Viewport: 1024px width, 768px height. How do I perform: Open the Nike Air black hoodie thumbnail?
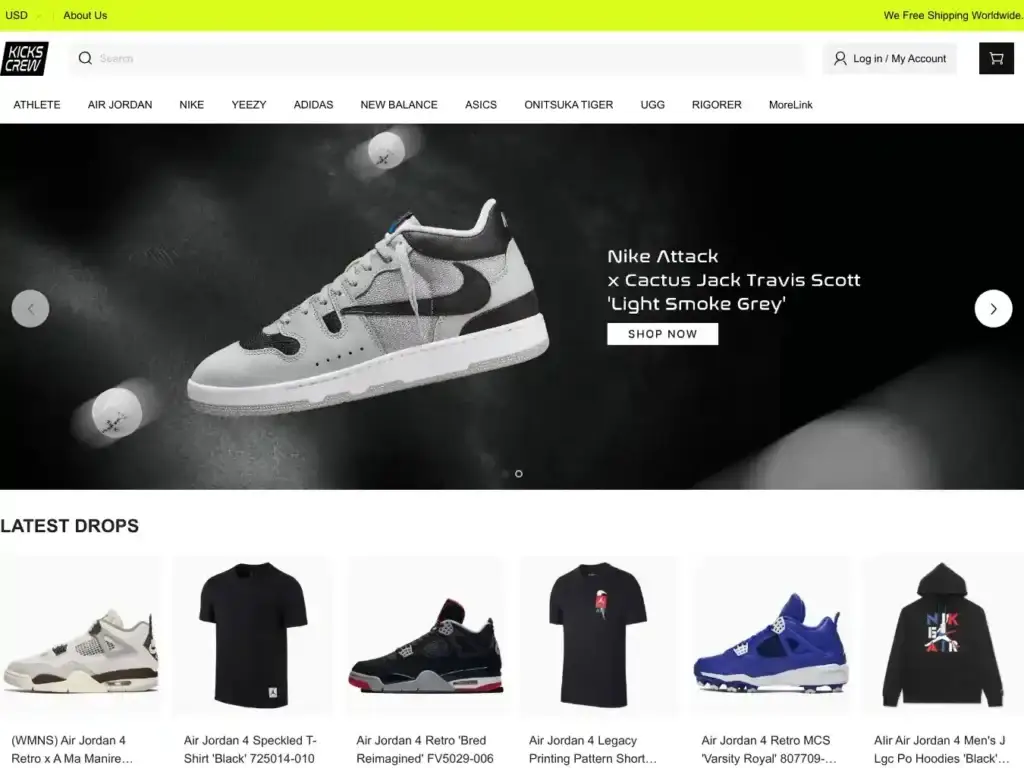(x=943, y=635)
